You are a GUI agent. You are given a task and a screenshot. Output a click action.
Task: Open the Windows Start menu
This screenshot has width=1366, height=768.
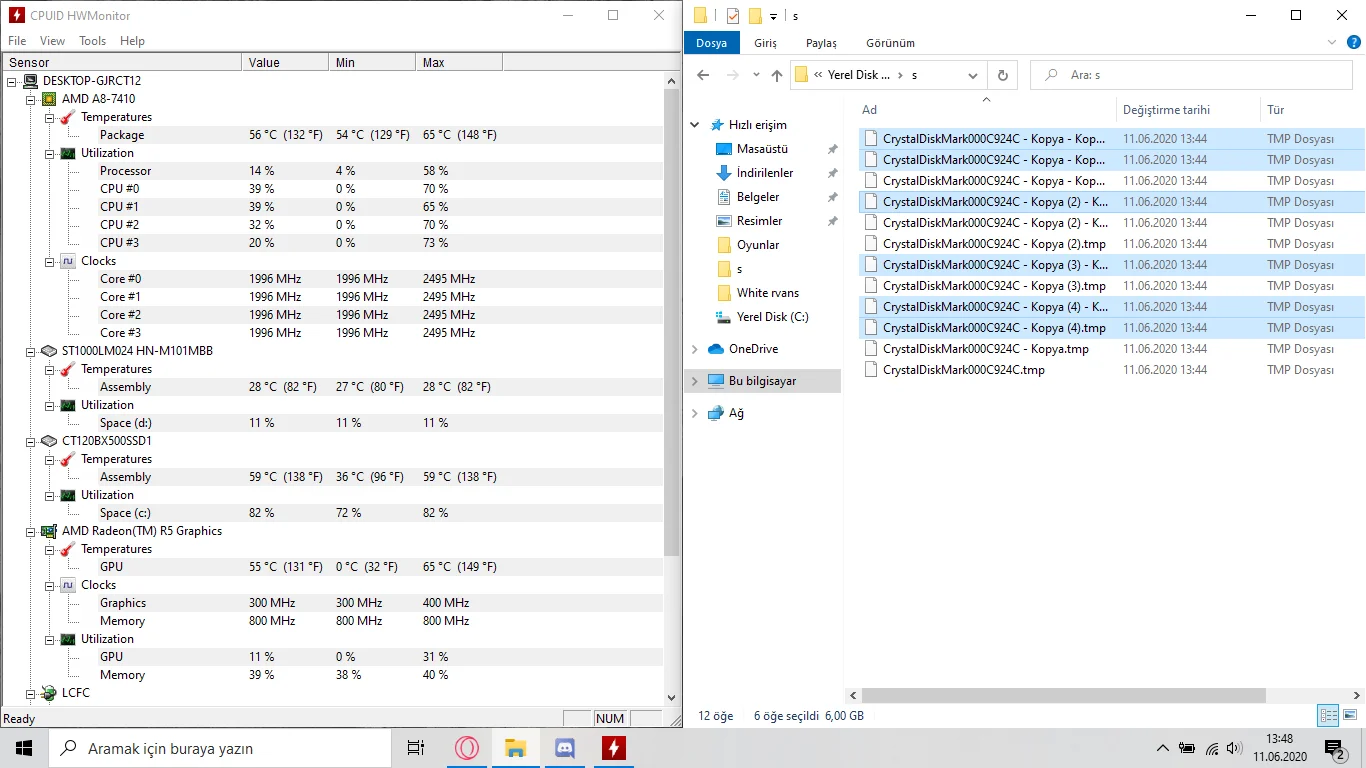point(24,748)
